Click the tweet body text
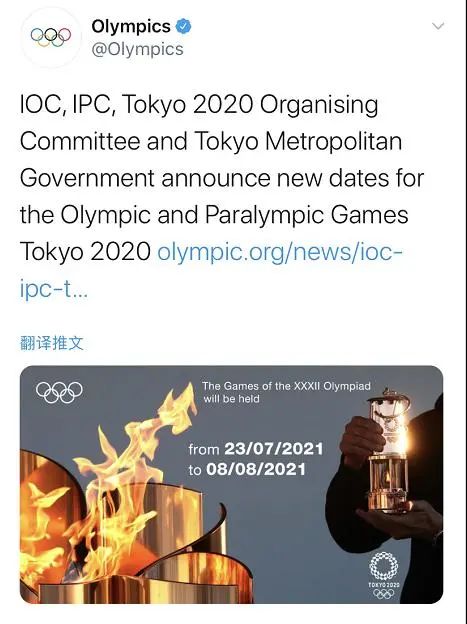 click(x=222, y=196)
